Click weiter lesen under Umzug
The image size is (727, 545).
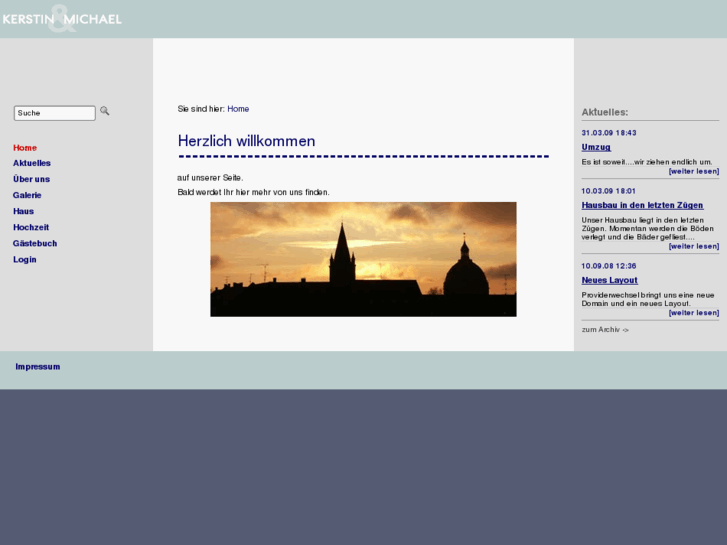coord(693,171)
